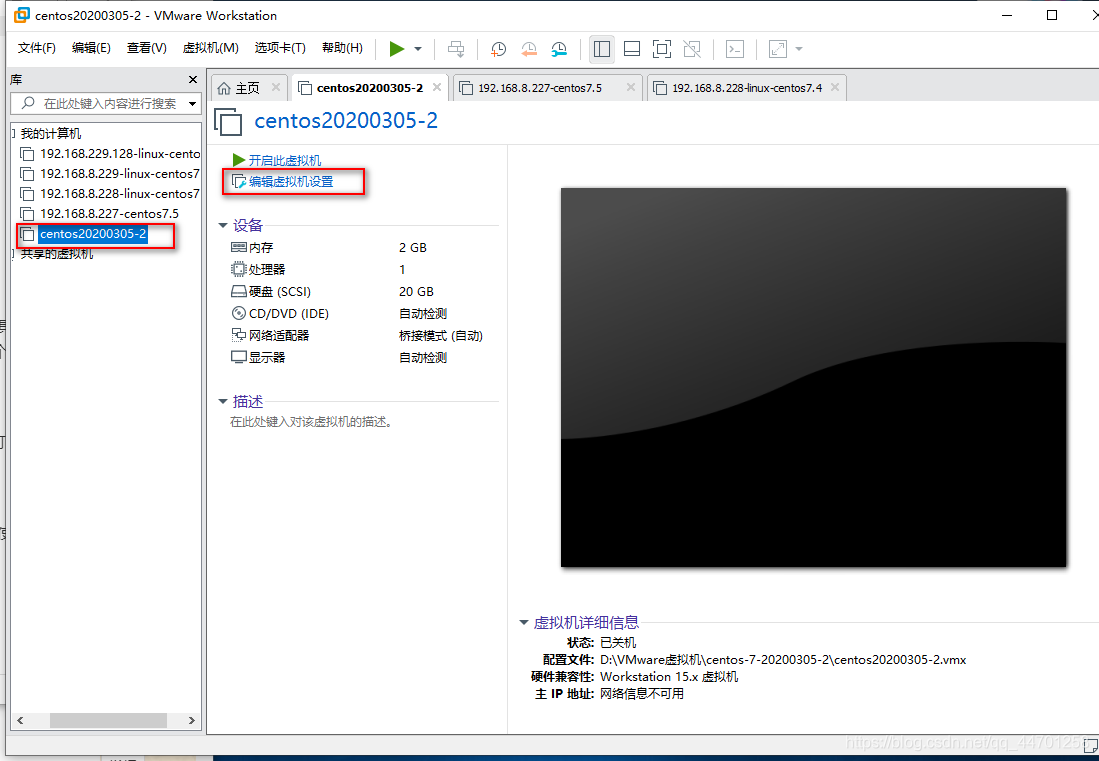The image size is (1099, 761).
Task: Open the 编辑(E) menu
Action: (x=91, y=48)
